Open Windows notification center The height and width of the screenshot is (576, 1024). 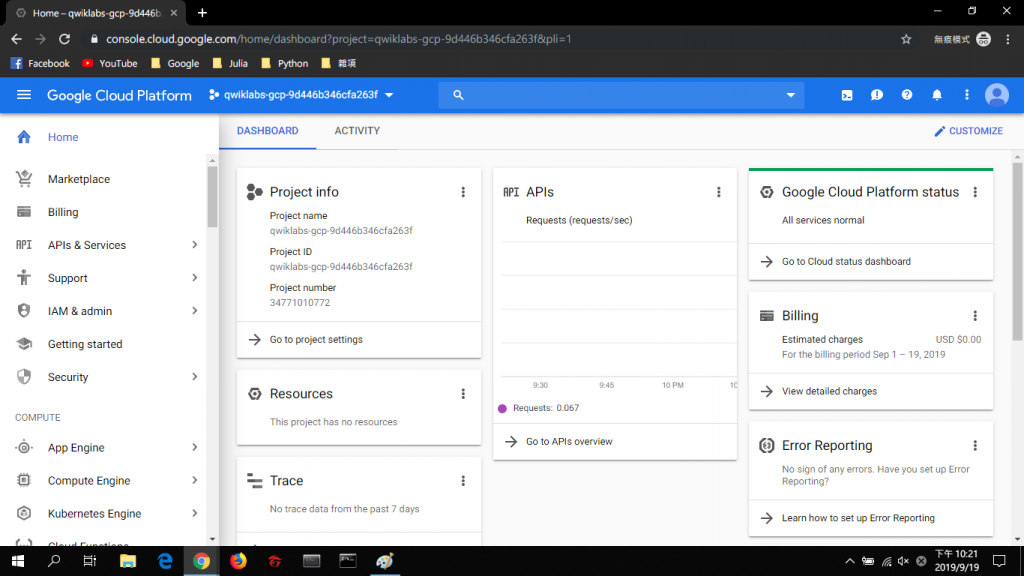coord(999,561)
